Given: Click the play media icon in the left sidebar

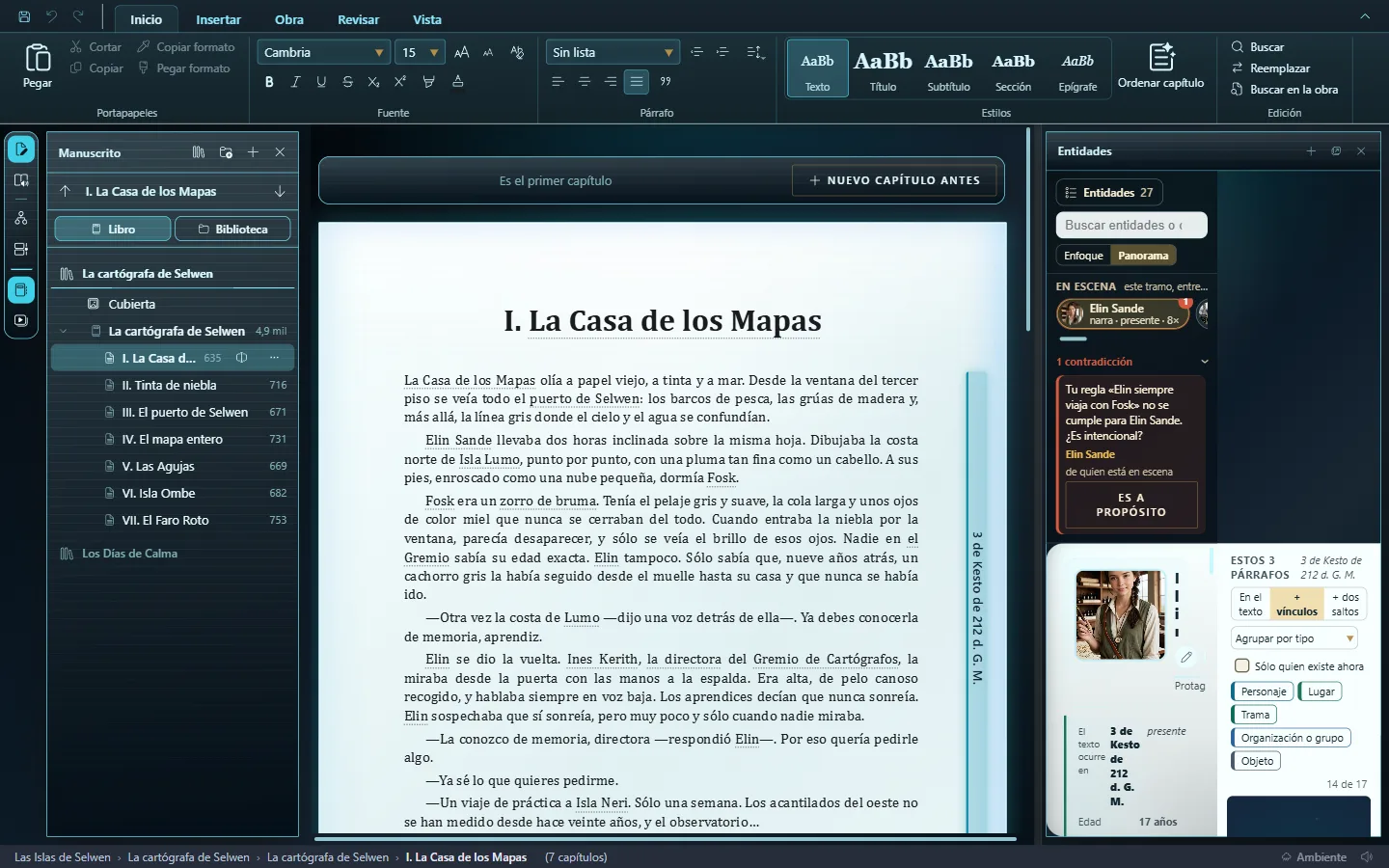Looking at the screenshot, I should [x=21, y=320].
